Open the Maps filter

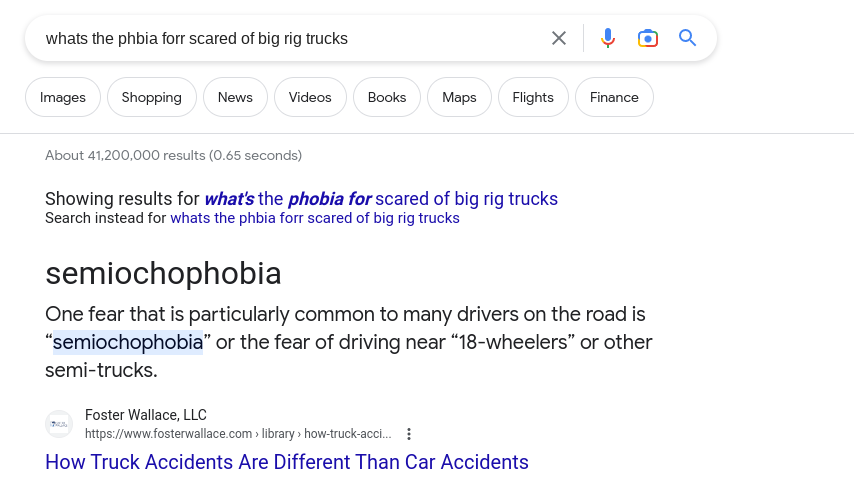tap(459, 97)
